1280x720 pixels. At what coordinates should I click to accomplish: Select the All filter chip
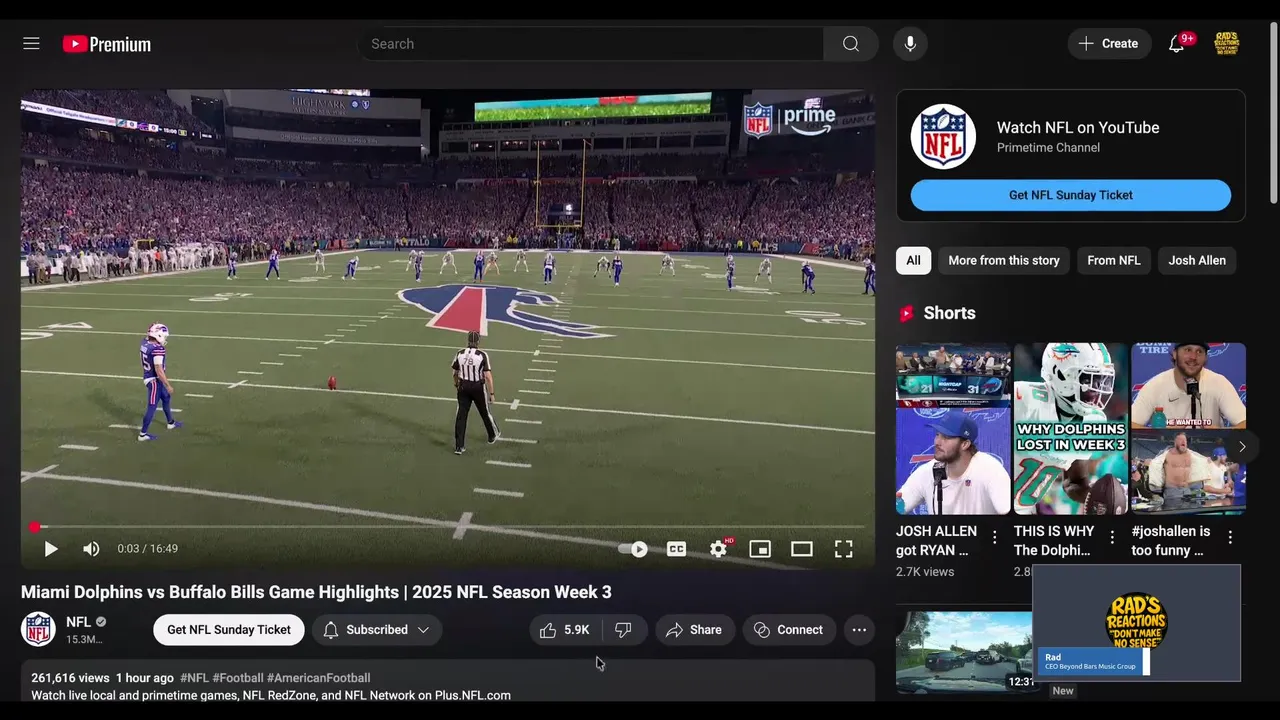point(913,260)
